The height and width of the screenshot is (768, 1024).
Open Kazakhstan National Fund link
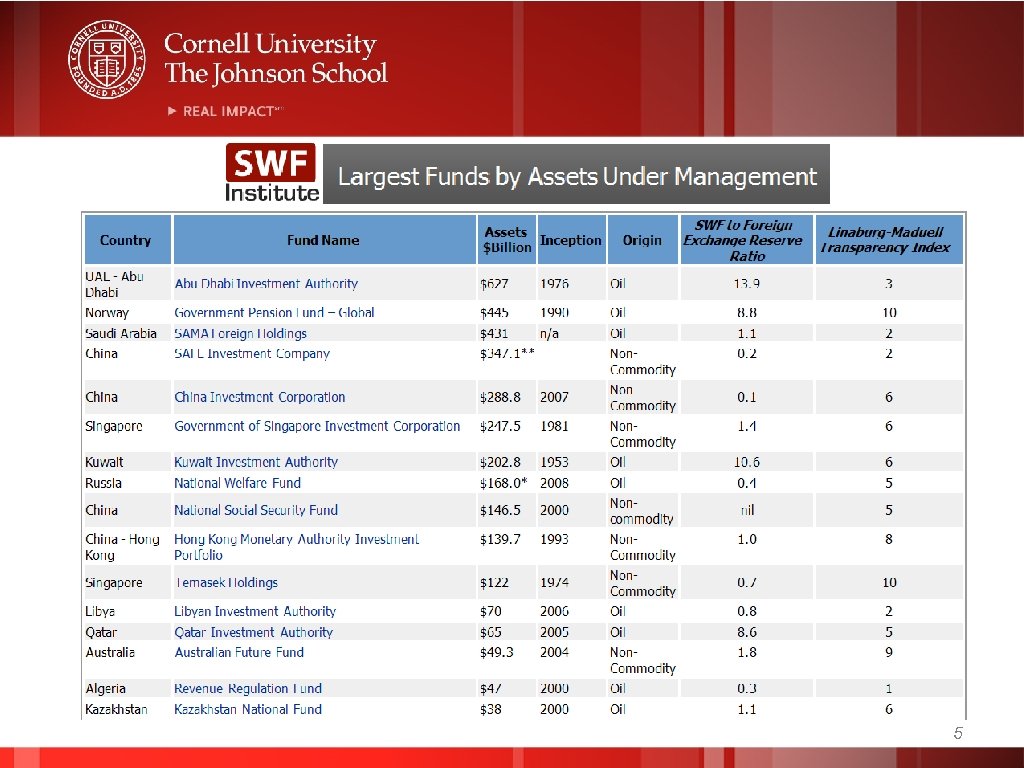(248, 709)
